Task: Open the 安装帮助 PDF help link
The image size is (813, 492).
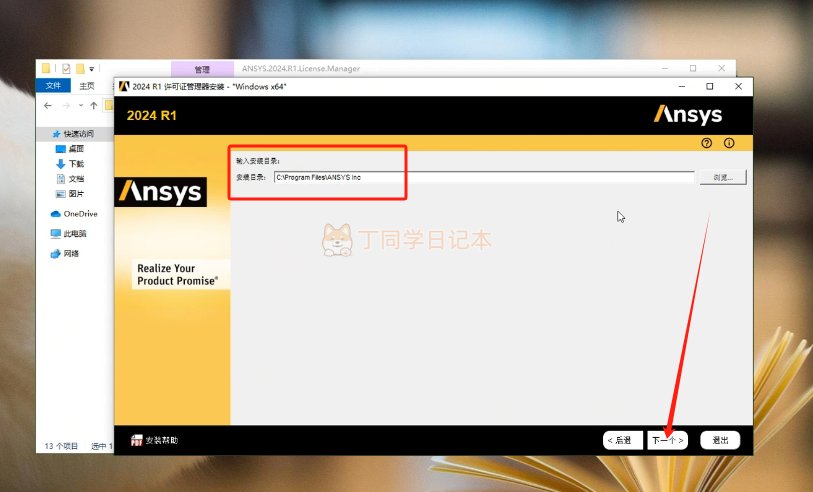Action: pyautogui.click(x=155, y=440)
